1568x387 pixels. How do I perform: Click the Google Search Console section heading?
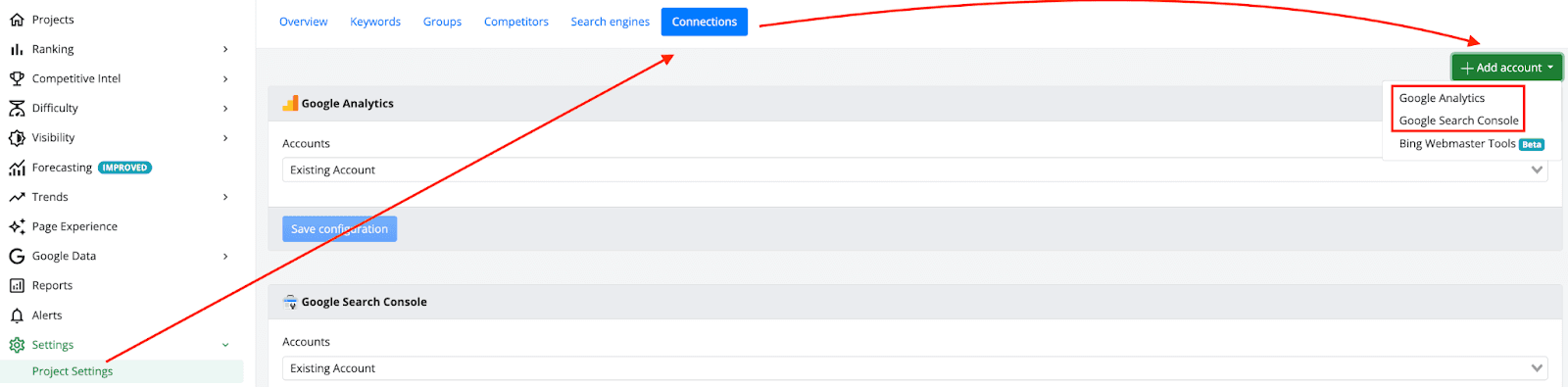pyautogui.click(x=364, y=302)
